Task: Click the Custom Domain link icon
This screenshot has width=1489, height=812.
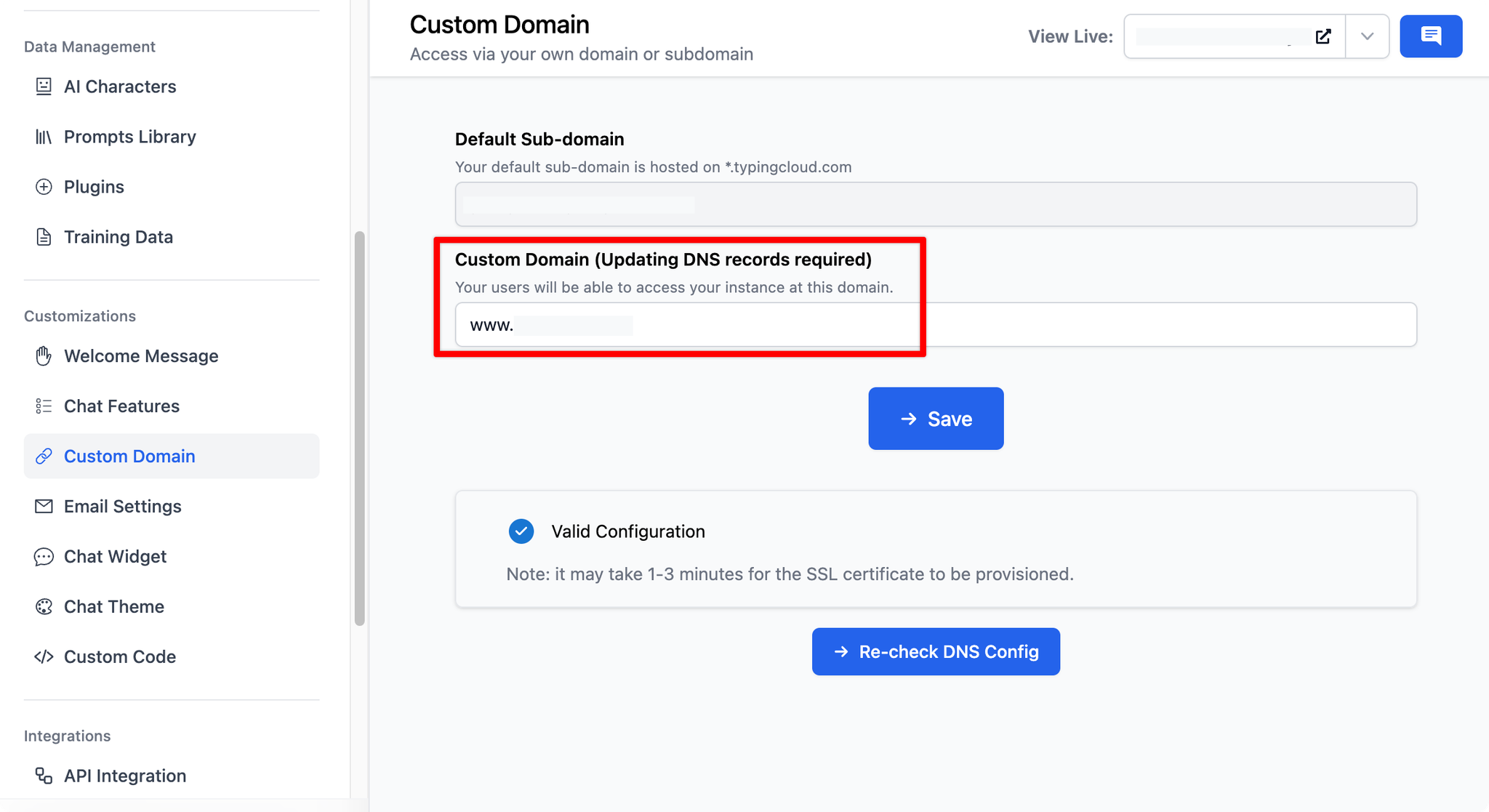Action: (x=44, y=456)
